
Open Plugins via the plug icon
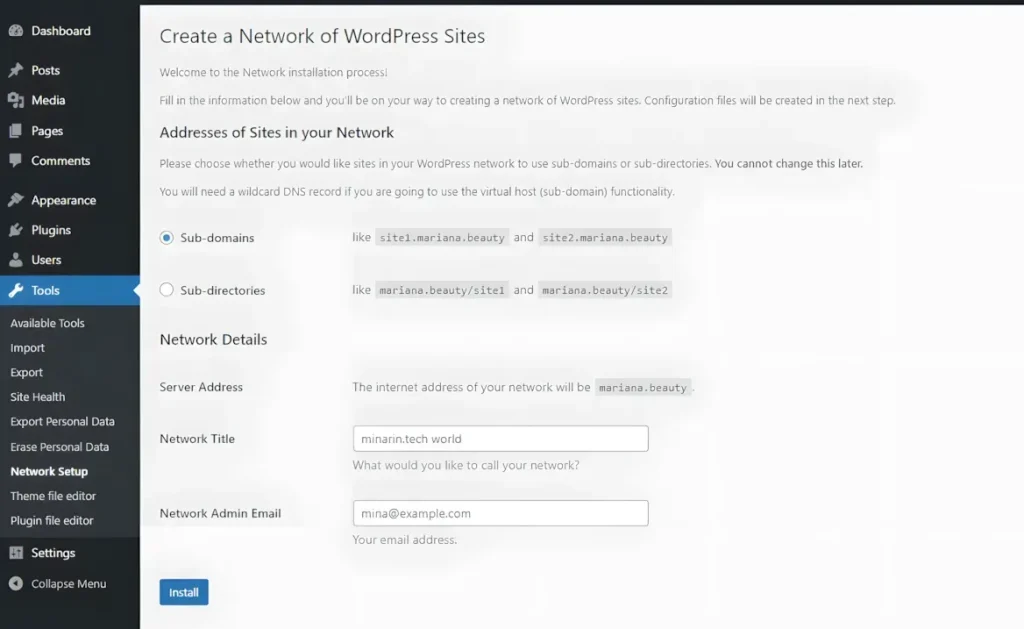point(15,229)
